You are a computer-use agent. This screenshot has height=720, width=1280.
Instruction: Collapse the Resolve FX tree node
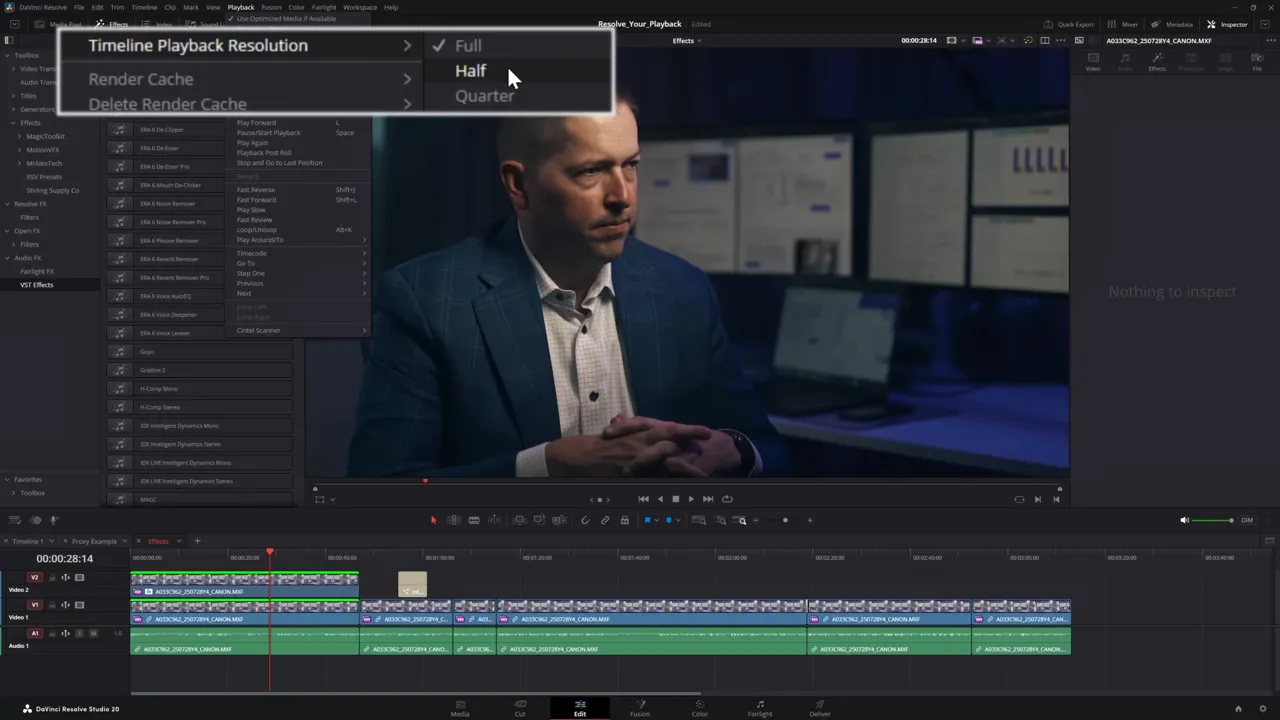point(7,204)
